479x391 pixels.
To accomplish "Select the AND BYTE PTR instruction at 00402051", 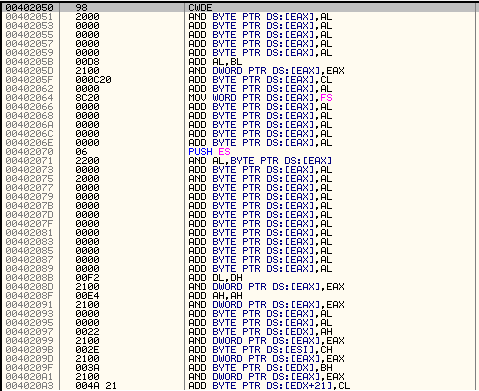I will [260, 17].
